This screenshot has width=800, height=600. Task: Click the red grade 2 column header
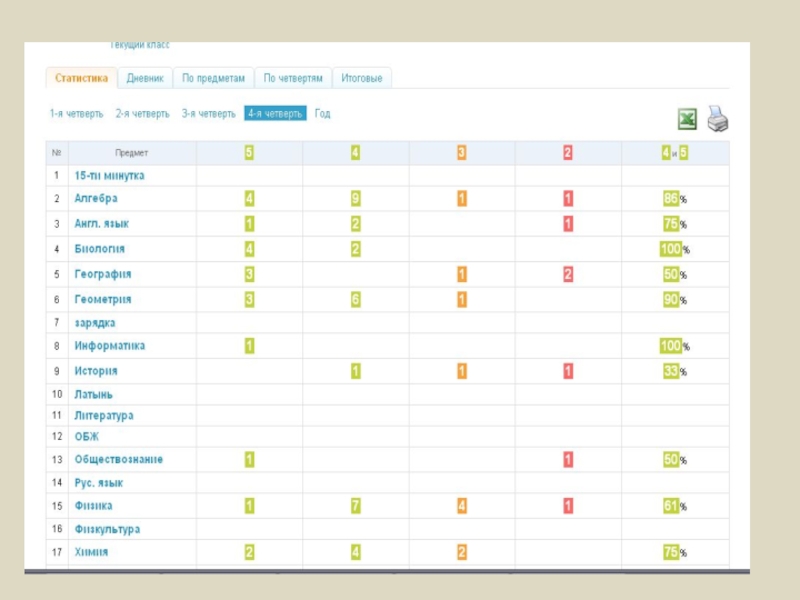coord(568,153)
